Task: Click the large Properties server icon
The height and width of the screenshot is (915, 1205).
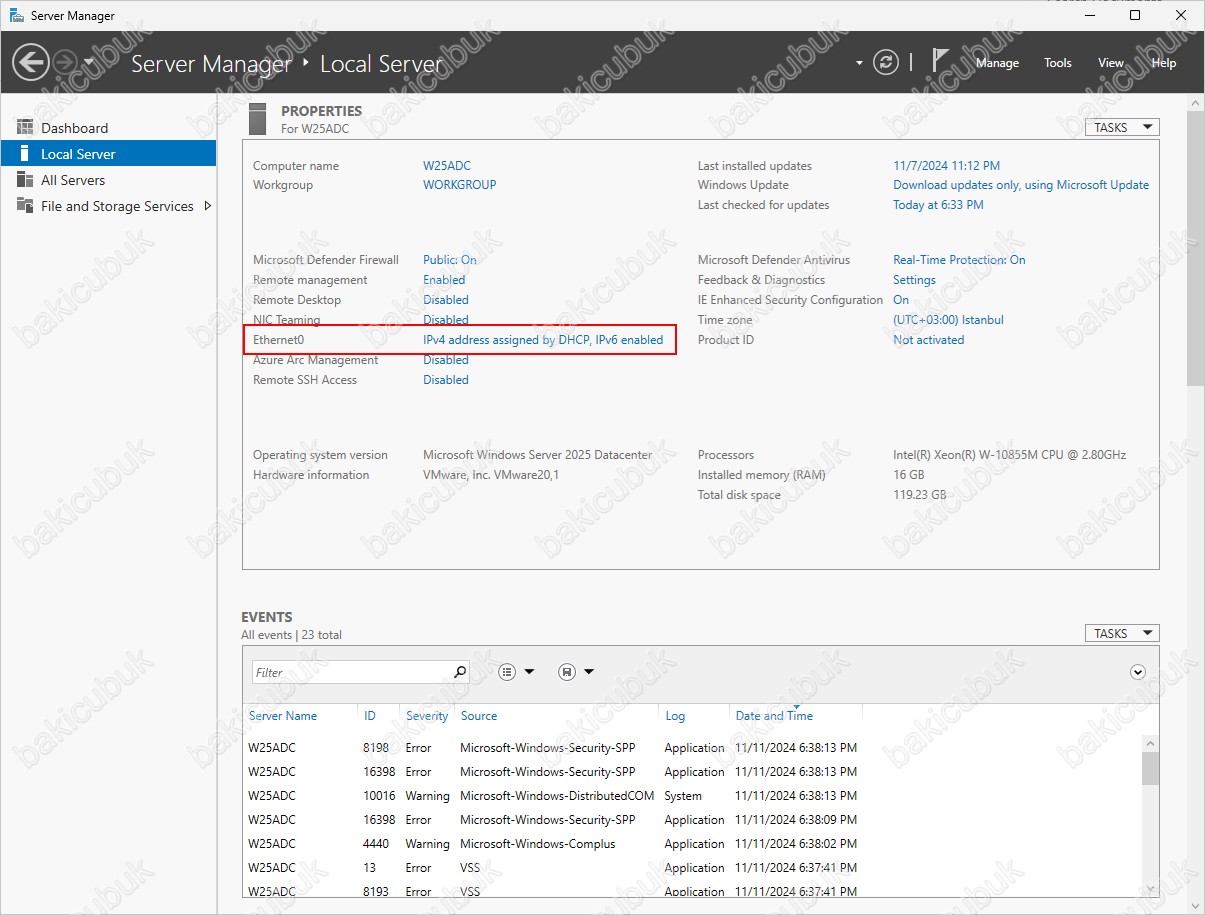Action: point(258,118)
